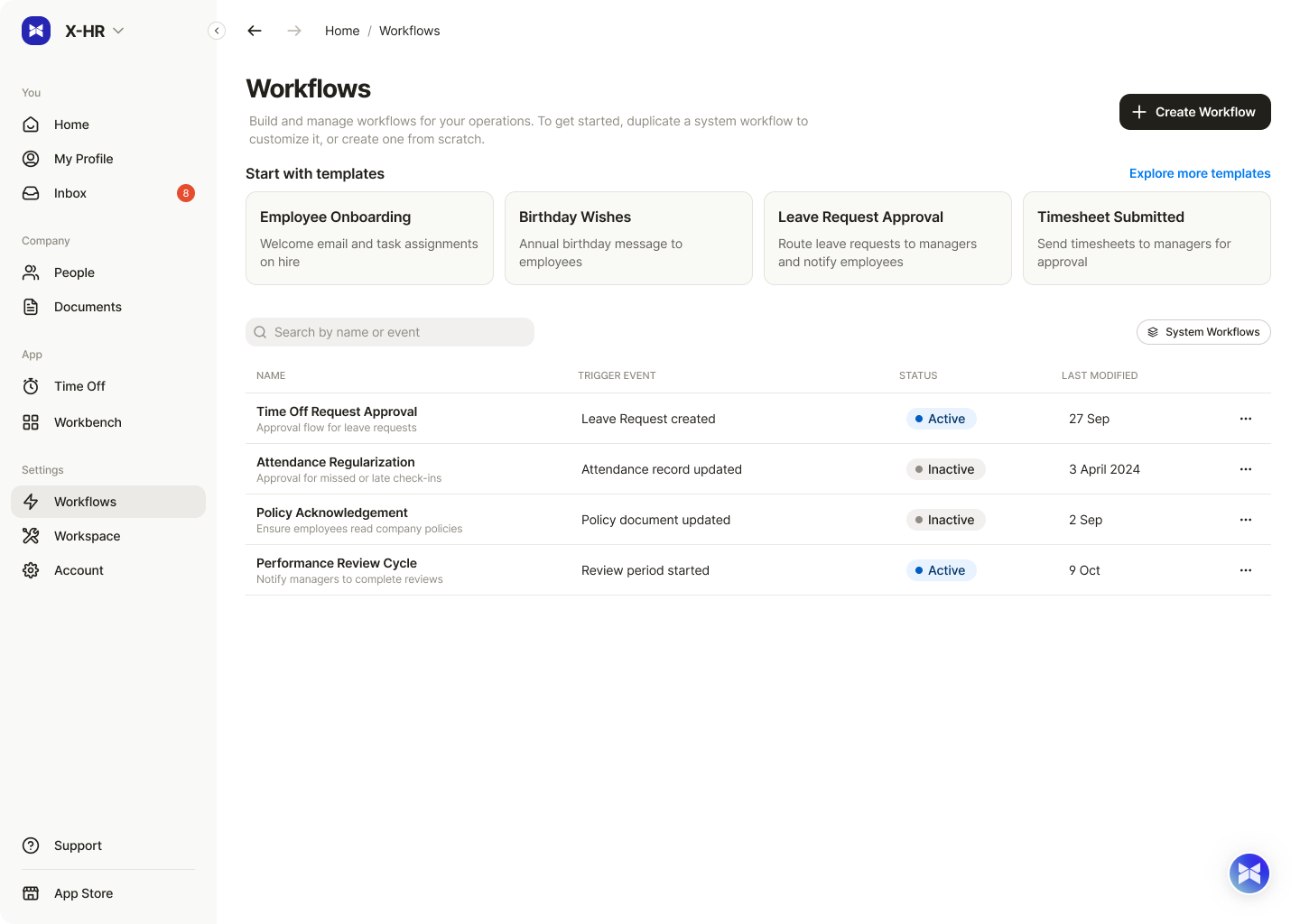This screenshot has height=924, width=1300.
Task: Open the System Workflows filter button
Action: [1203, 332]
